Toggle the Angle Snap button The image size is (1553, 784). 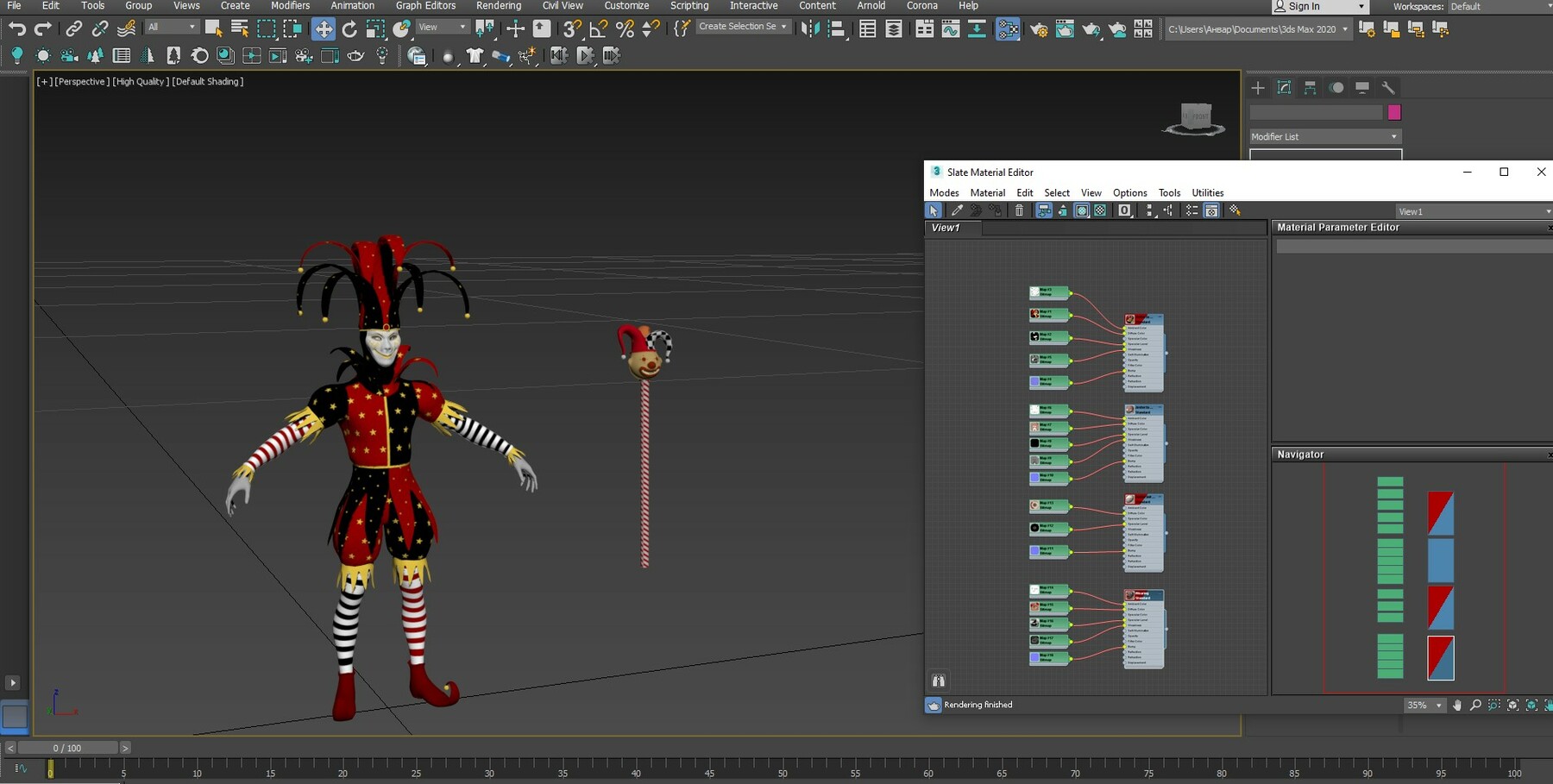(x=599, y=29)
